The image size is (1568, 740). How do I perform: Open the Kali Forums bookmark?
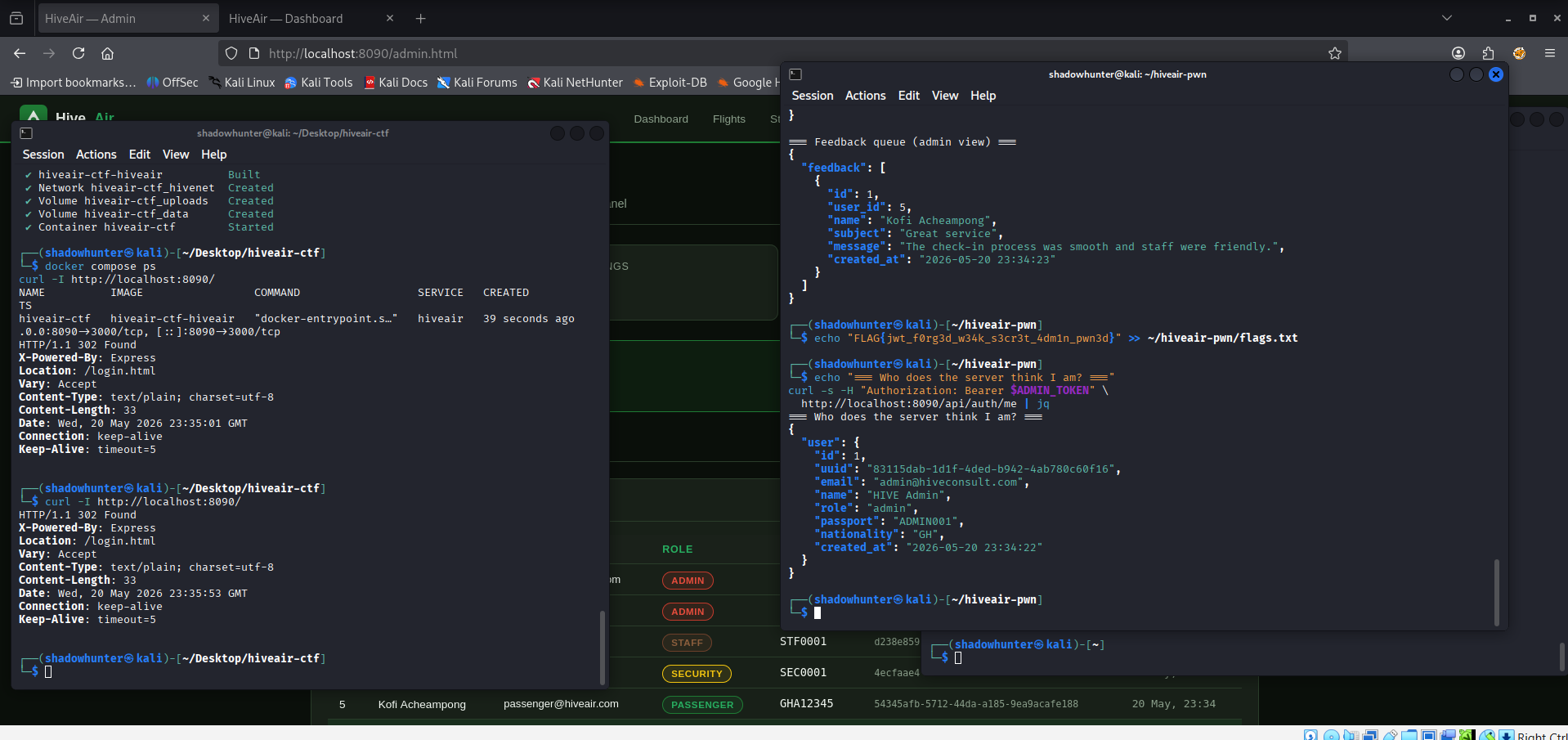click(477, 83)
